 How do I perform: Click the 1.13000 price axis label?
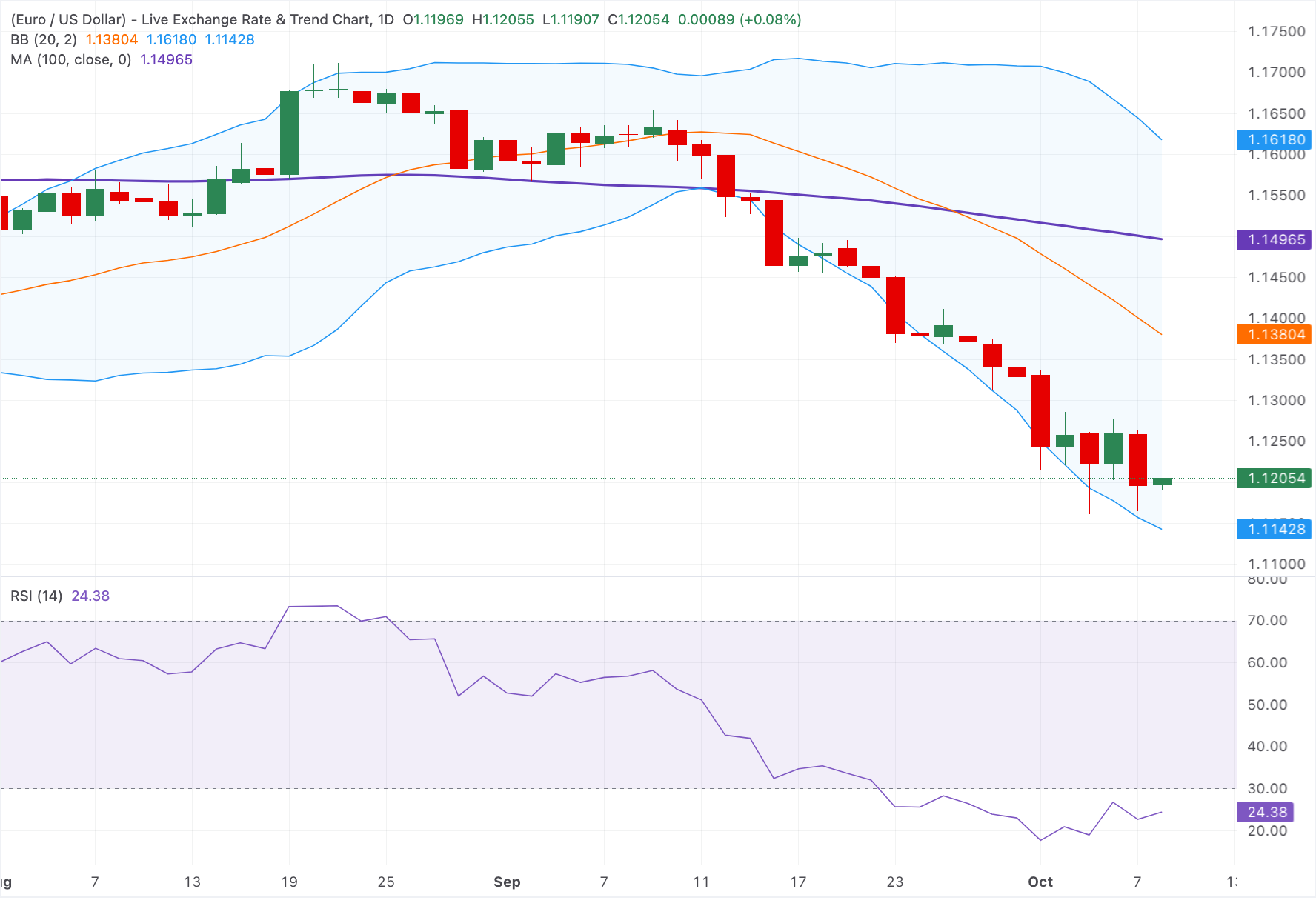[1277, 401]
